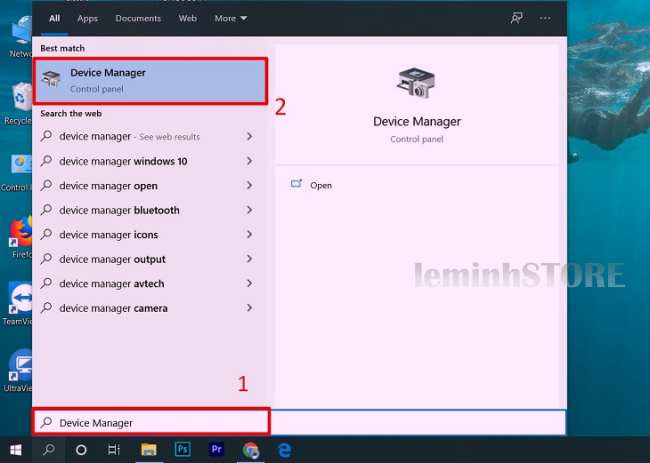Switch to the All search tab
650x463 pixels.
[x=54, y=18]
